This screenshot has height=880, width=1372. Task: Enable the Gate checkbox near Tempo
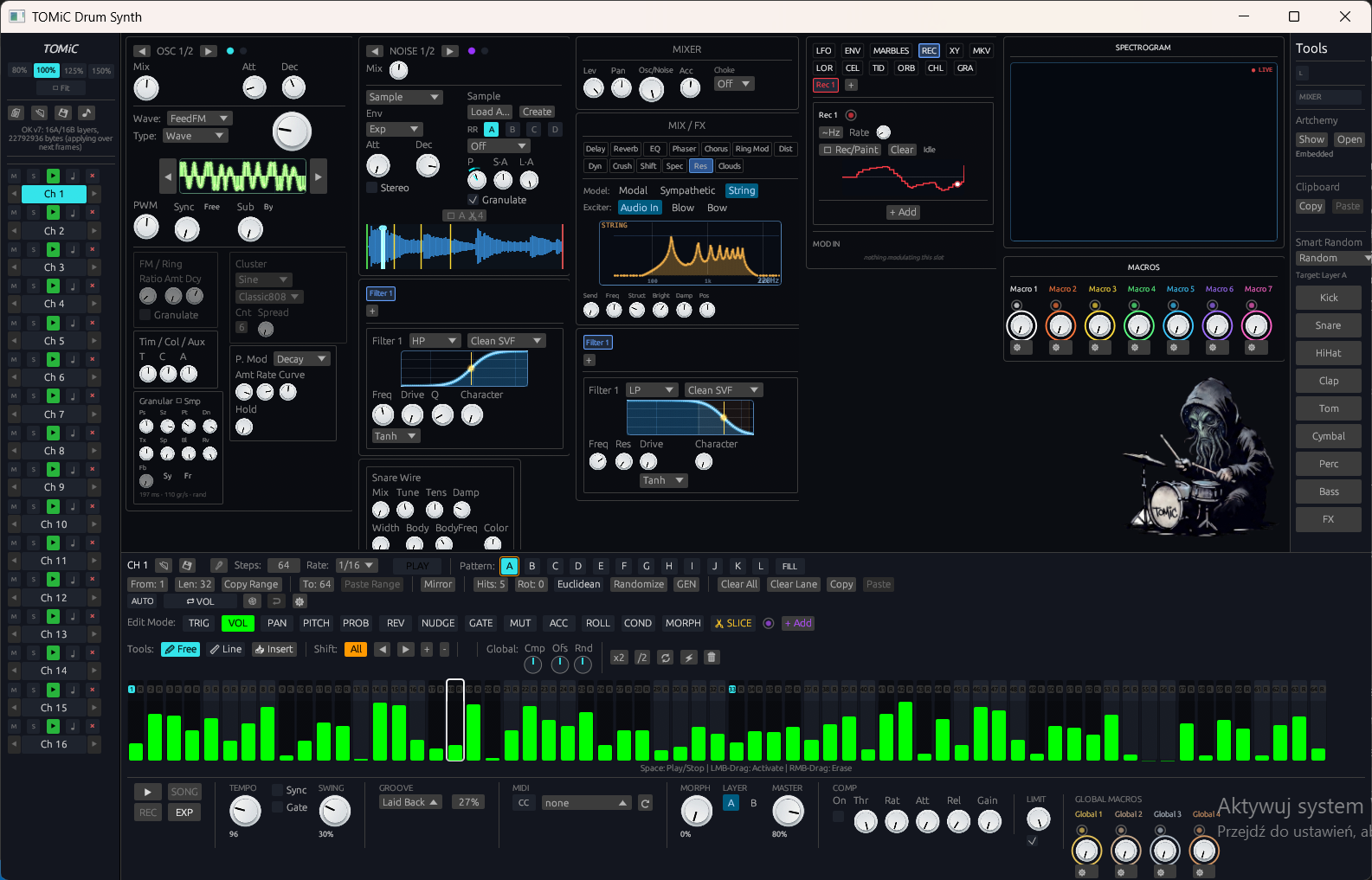pyautogui.click(x=277, y=807)
